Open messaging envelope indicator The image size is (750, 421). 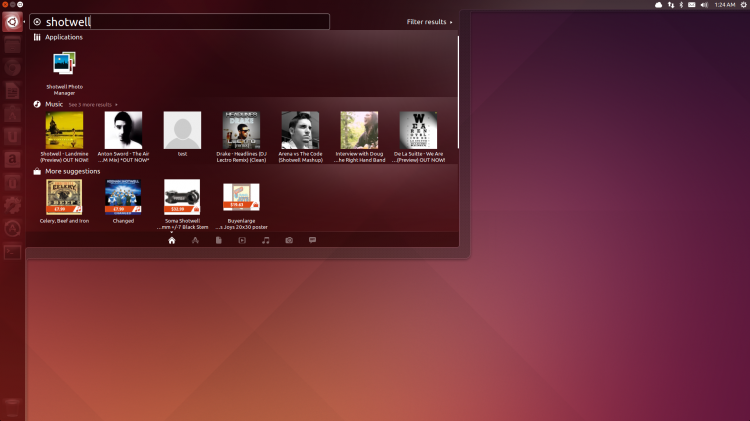pos(692,5)
